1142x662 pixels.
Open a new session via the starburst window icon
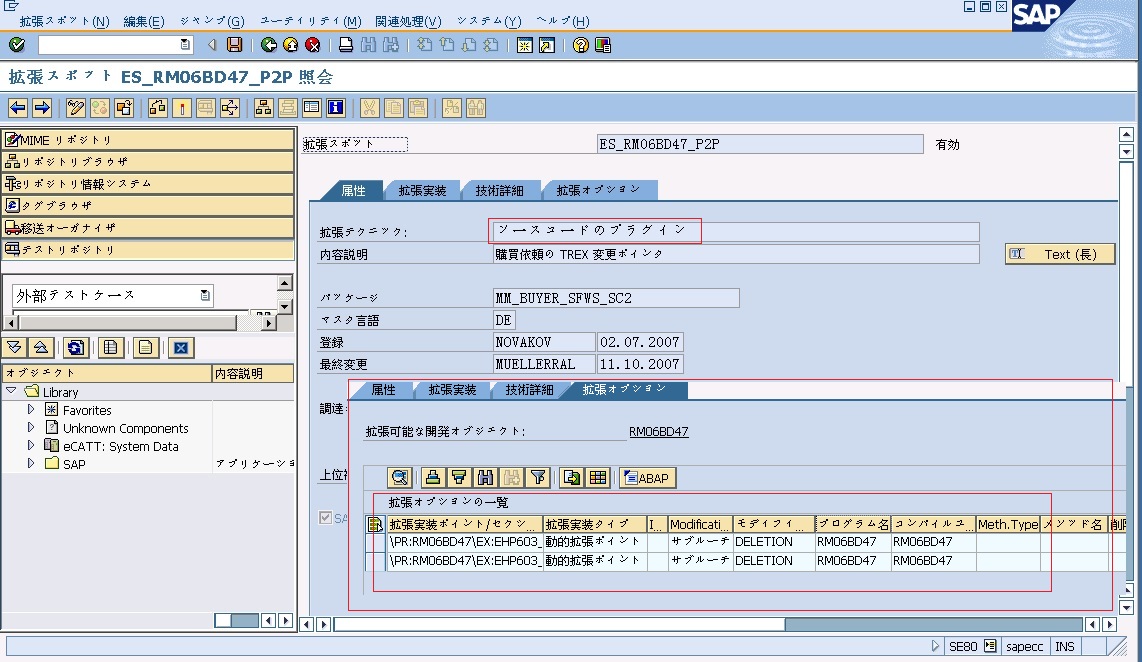pos(524,45)
